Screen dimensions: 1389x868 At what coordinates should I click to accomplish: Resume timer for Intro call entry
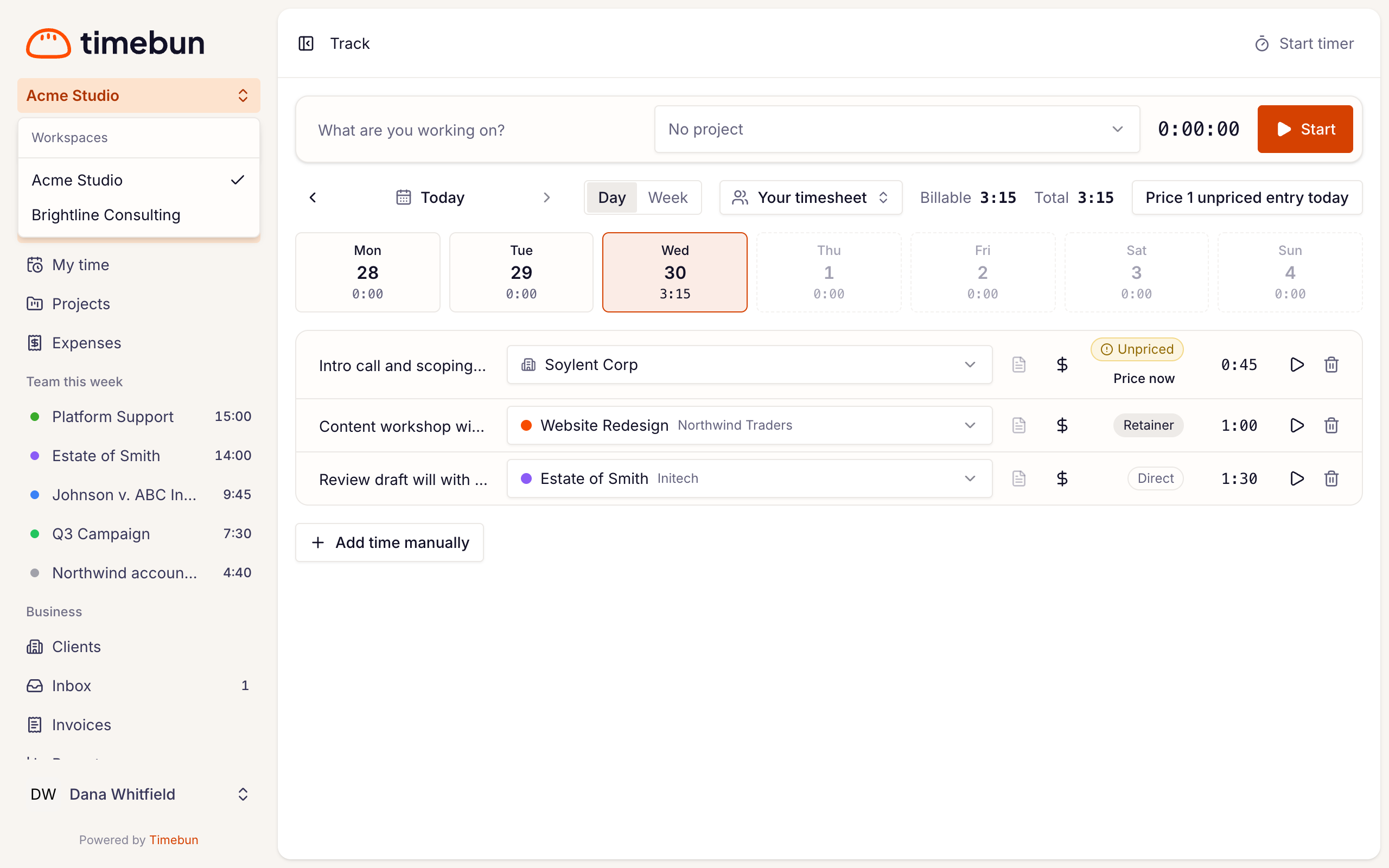coord(1297,365)
